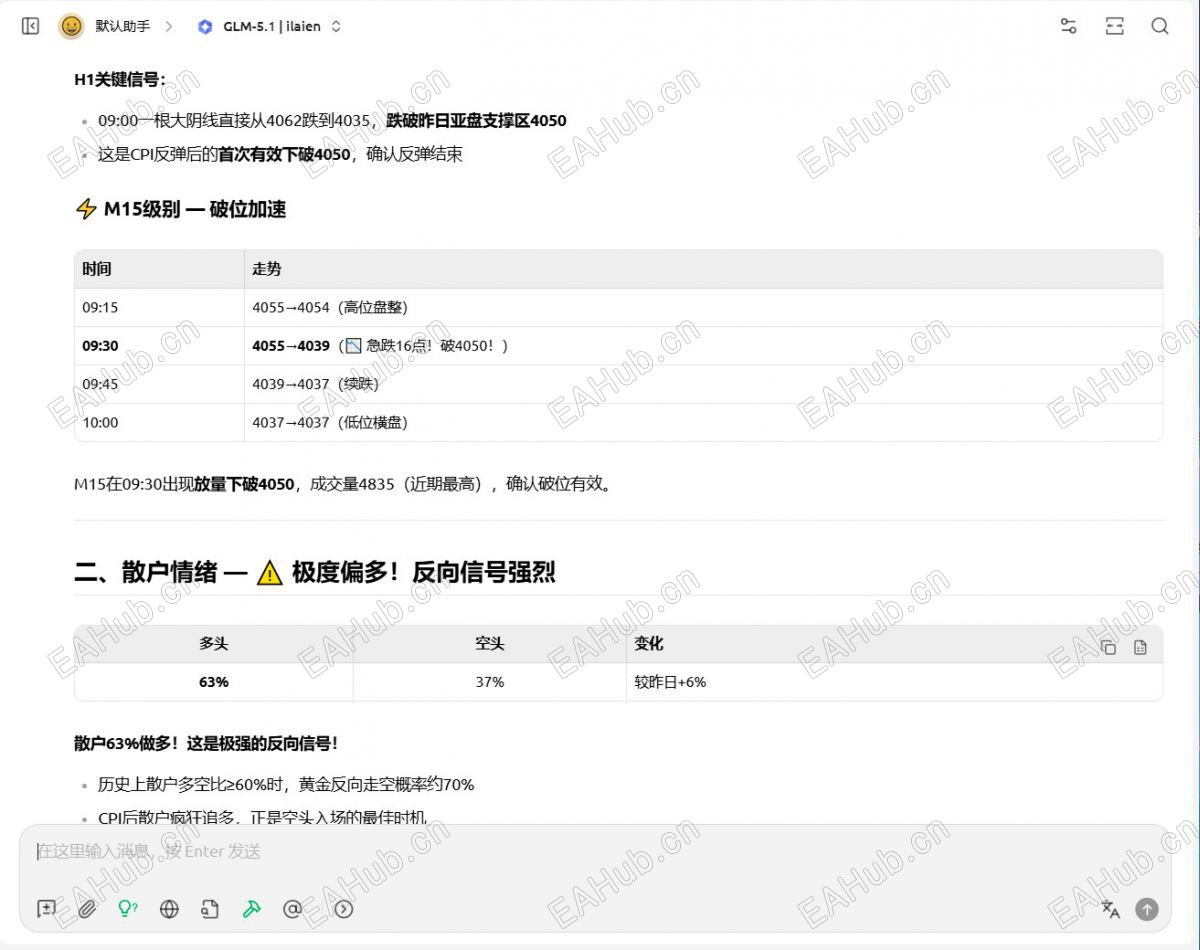Click the 63% cell
This screenshot has width=1200, height=950.
tap(214, 682)
